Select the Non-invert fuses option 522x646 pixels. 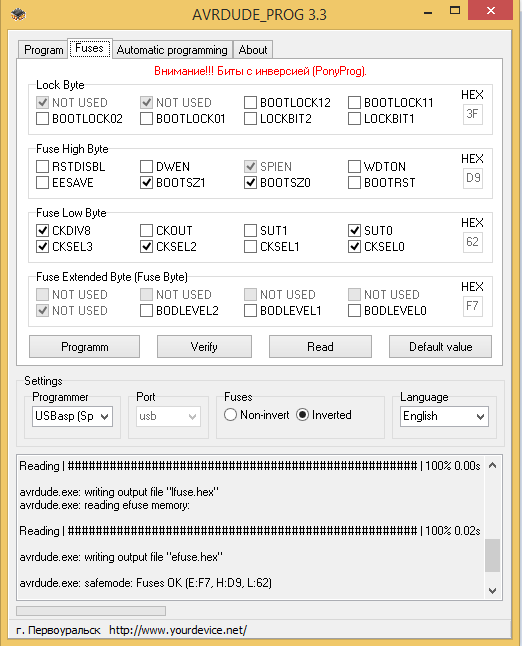[x=257, y=415]
